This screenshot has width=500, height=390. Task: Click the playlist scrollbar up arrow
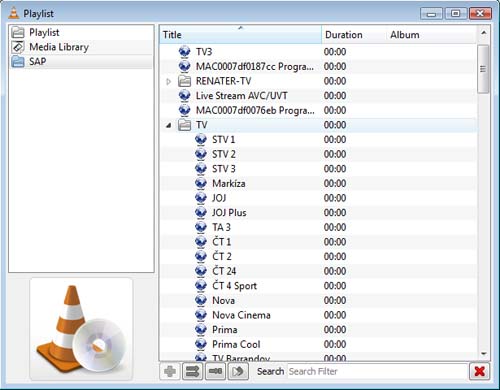coord(484,33)
